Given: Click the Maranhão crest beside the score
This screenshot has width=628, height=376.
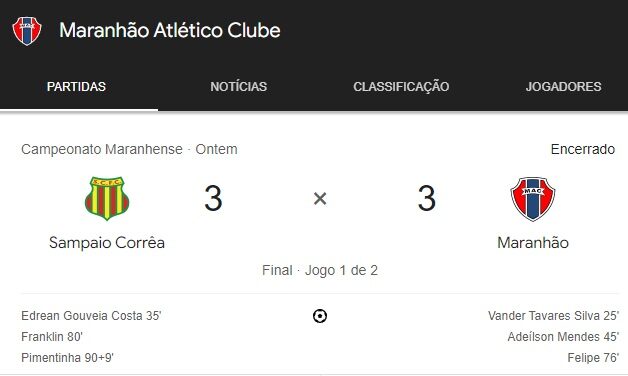Looking at the screenshot, I should [533, 199].
